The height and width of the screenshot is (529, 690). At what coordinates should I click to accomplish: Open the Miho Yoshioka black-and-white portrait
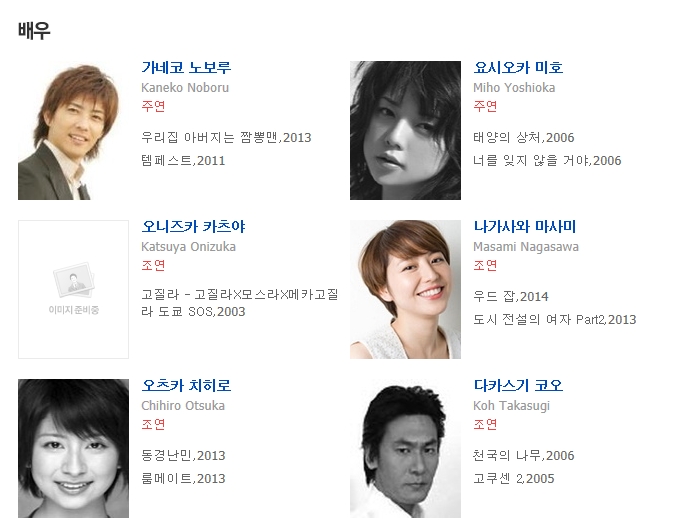click(405, 130)
